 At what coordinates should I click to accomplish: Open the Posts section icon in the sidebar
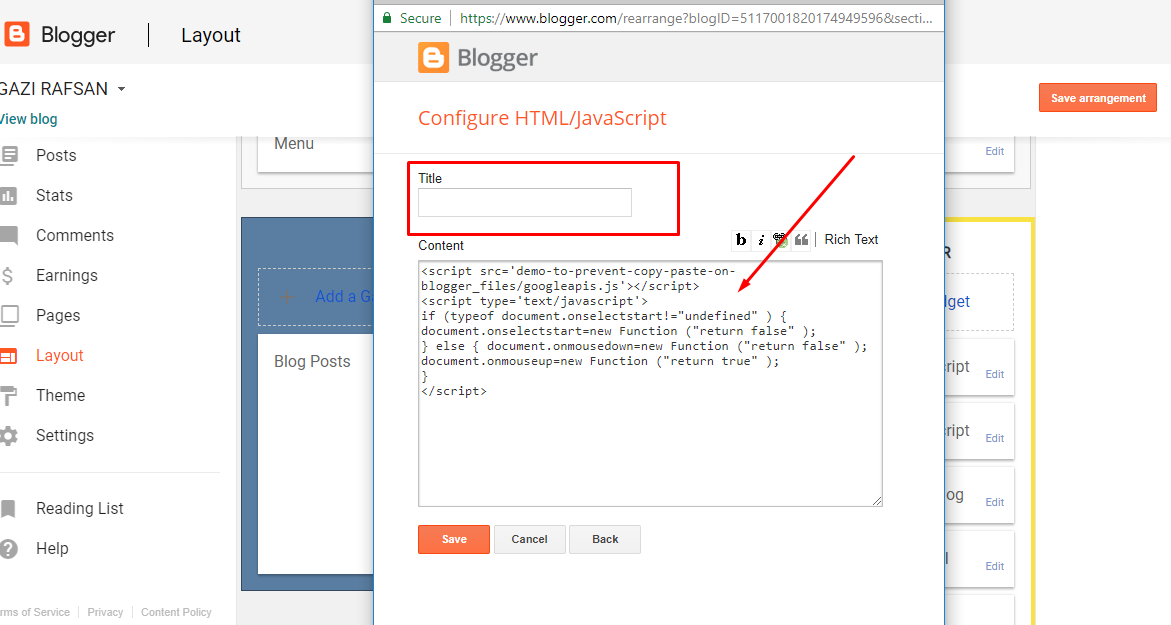tap(9, 155)
